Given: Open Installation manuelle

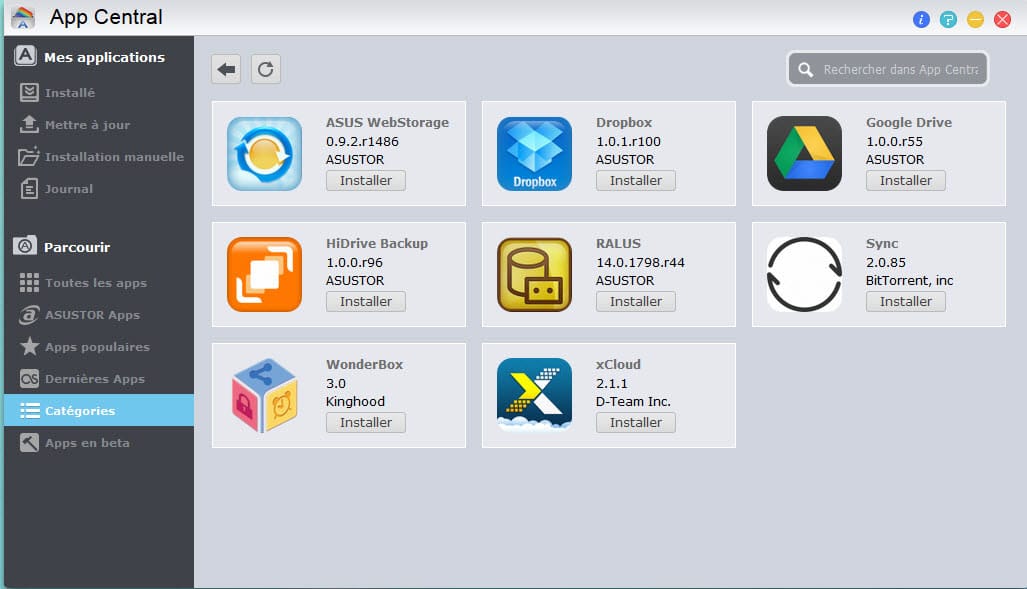Looking at the screenshot, I should 99,157.
